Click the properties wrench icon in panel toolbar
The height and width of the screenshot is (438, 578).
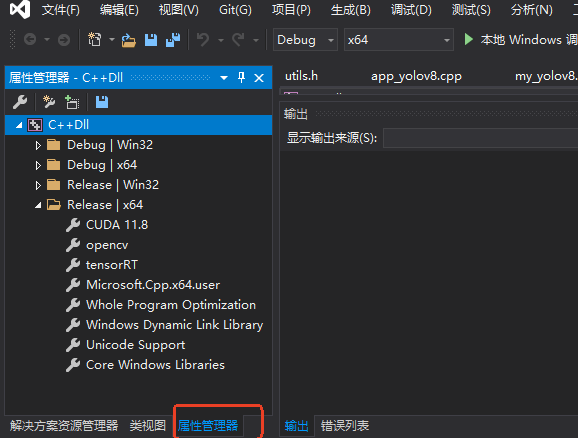coord(20,102)
